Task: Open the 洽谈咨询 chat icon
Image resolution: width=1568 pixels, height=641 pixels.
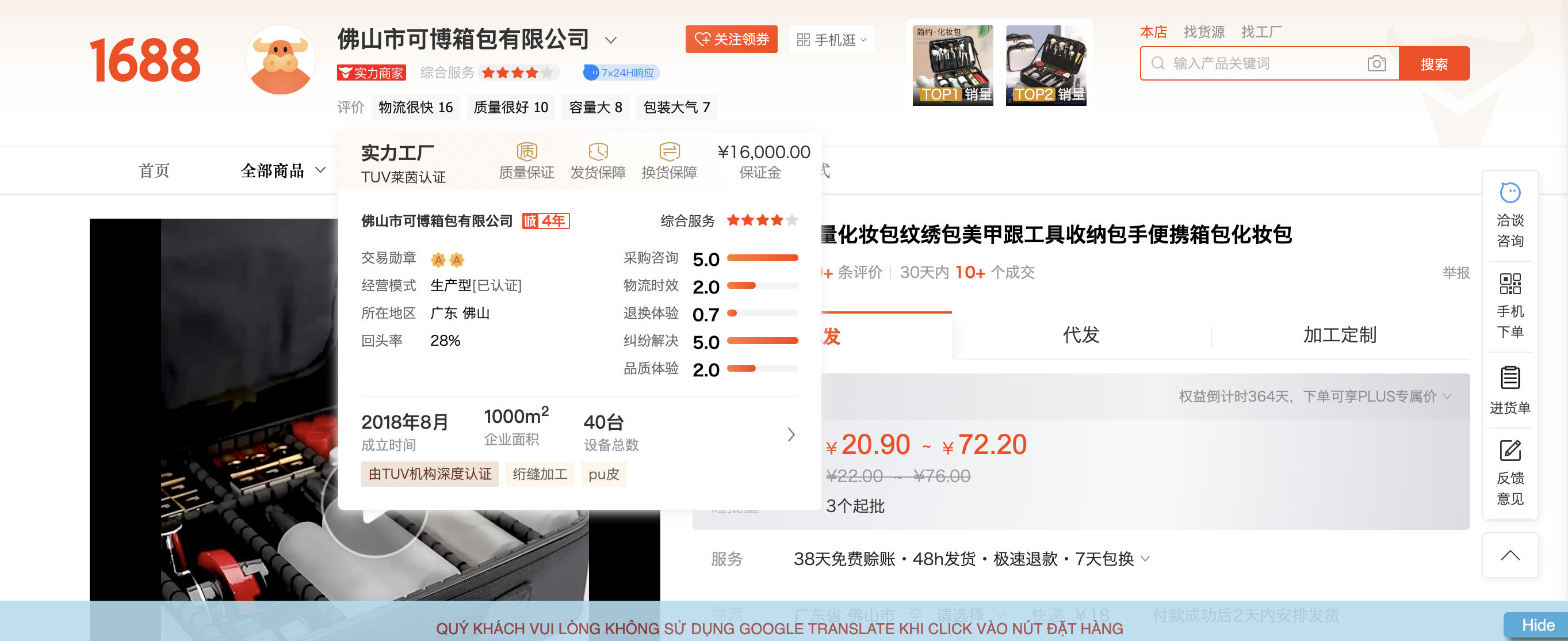Action: click(1509, 192)
